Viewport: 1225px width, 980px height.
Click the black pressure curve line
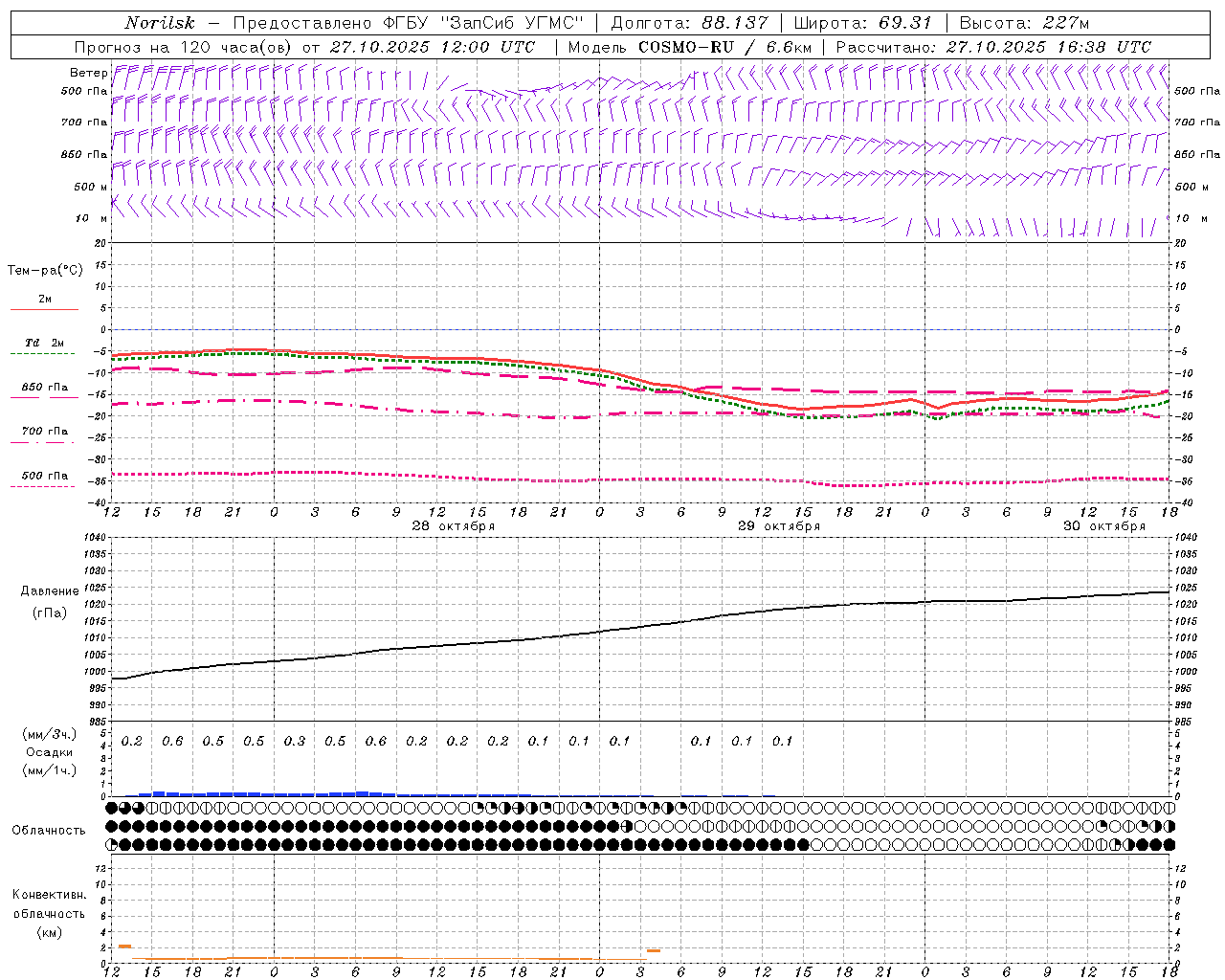pos(641,627)
